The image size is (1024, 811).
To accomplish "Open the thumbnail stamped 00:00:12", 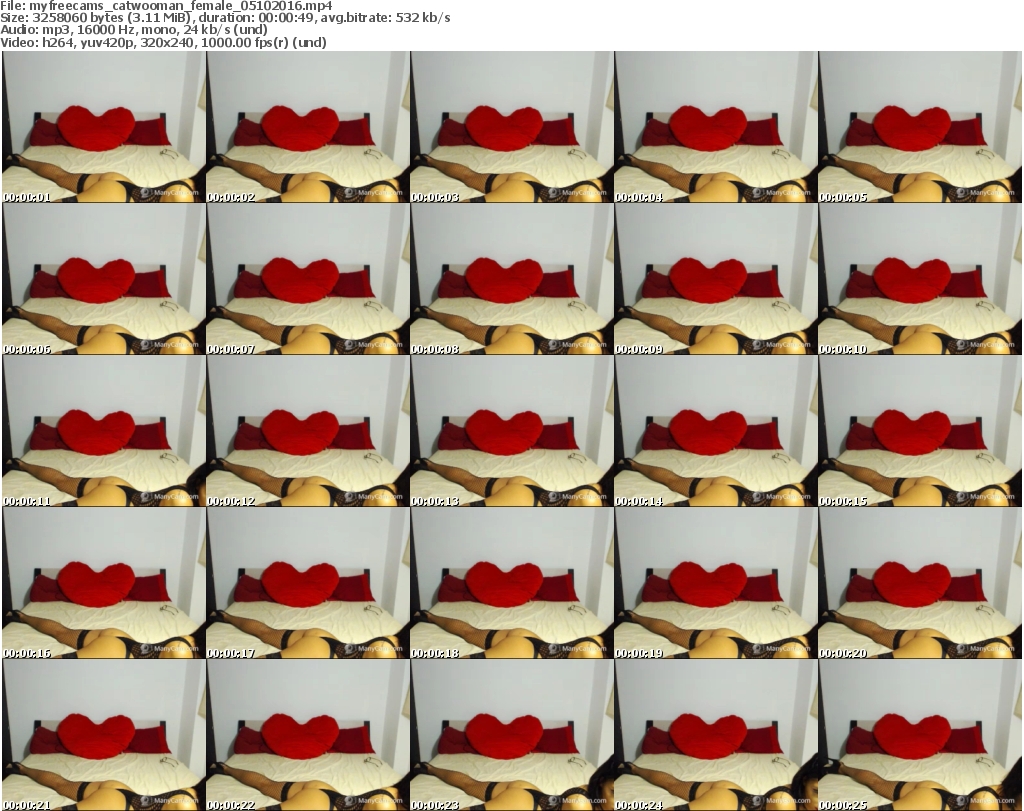I will [308, 431].
